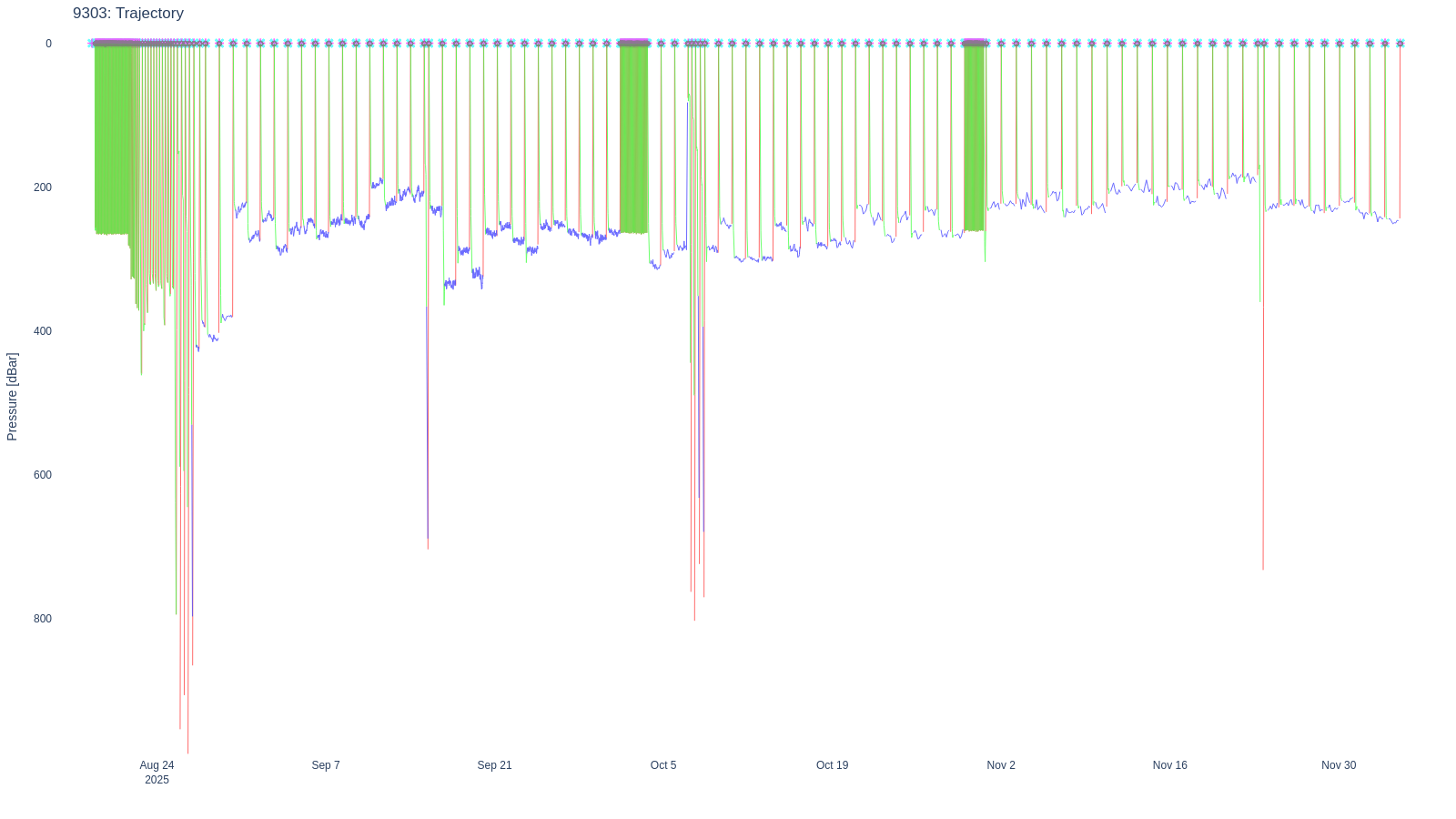Click the '400' y-axis tick label
1456x819 pixels.
[x=43, y=331]
